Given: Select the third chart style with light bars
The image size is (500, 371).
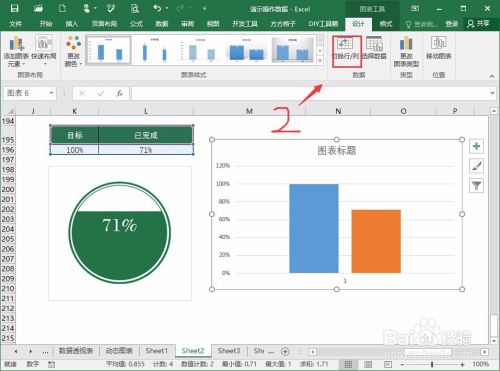Looking at the screenshot, I should tap(201, 50).
